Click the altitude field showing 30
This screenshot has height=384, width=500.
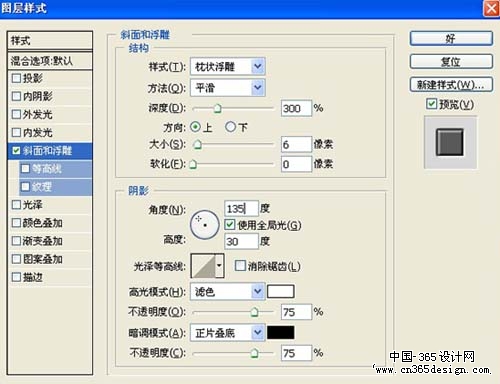(241, 241)
